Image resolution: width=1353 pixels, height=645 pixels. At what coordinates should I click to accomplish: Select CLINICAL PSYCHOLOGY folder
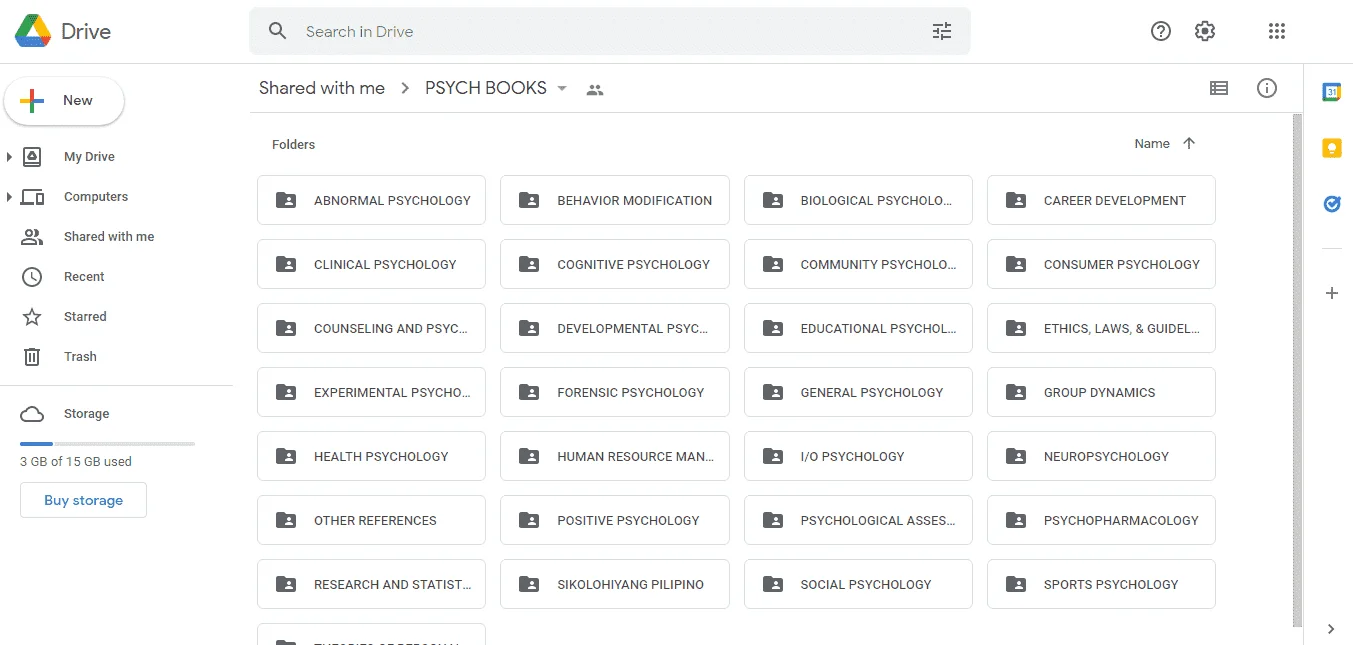(x=371, y=264)
